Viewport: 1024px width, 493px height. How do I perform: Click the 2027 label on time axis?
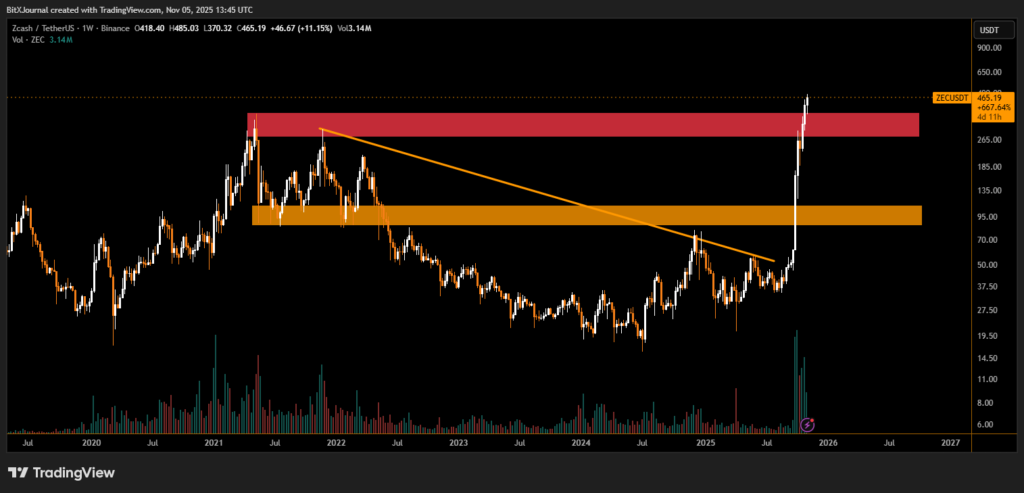coord(950,441)
